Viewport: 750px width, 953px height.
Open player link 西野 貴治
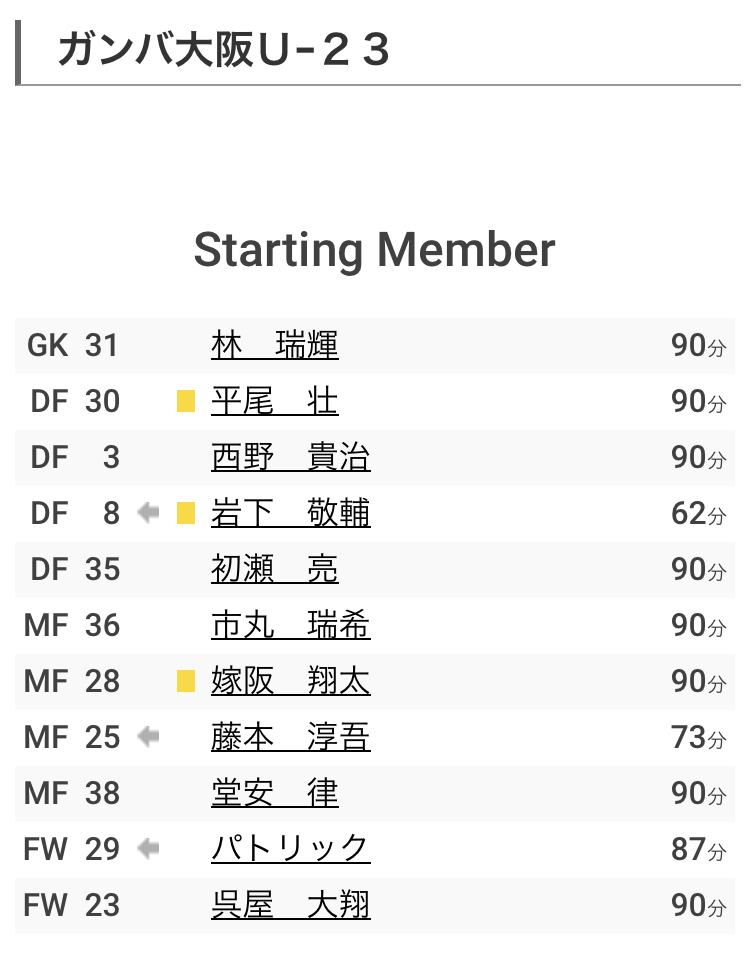click(x=291, y=457)
